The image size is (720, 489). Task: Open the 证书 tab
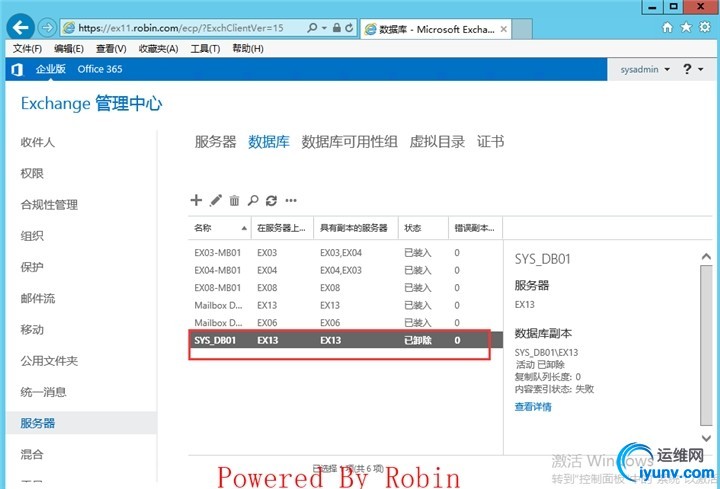(490, 141)
